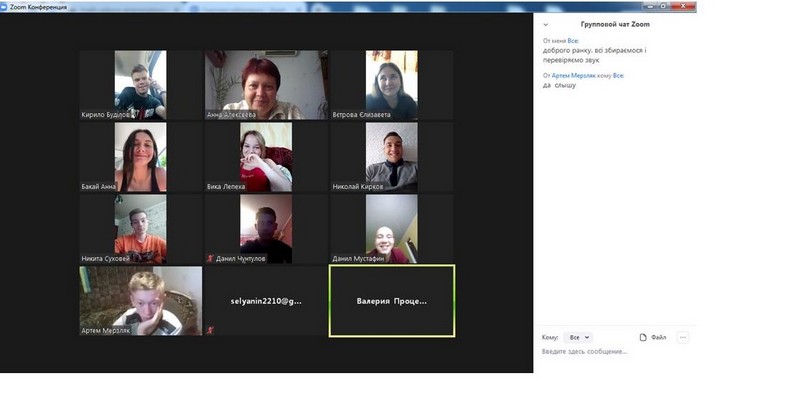Select Артем Мерзляк video tile
800x394 pixels.
pos(140,301)
